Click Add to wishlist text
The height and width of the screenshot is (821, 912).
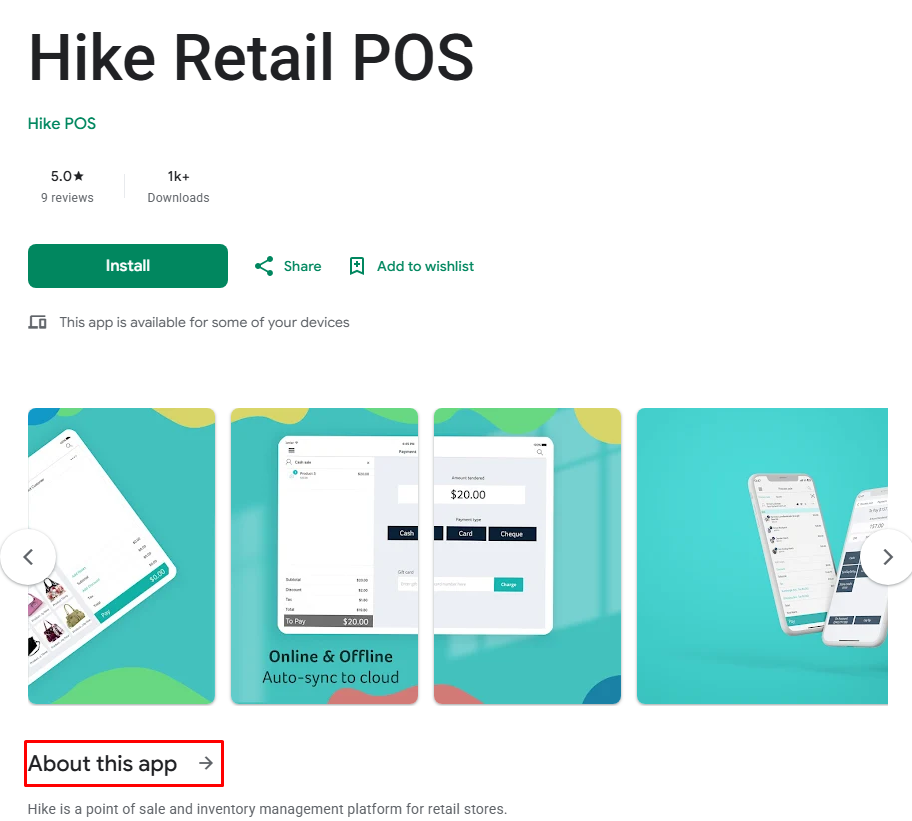(425, 266)
